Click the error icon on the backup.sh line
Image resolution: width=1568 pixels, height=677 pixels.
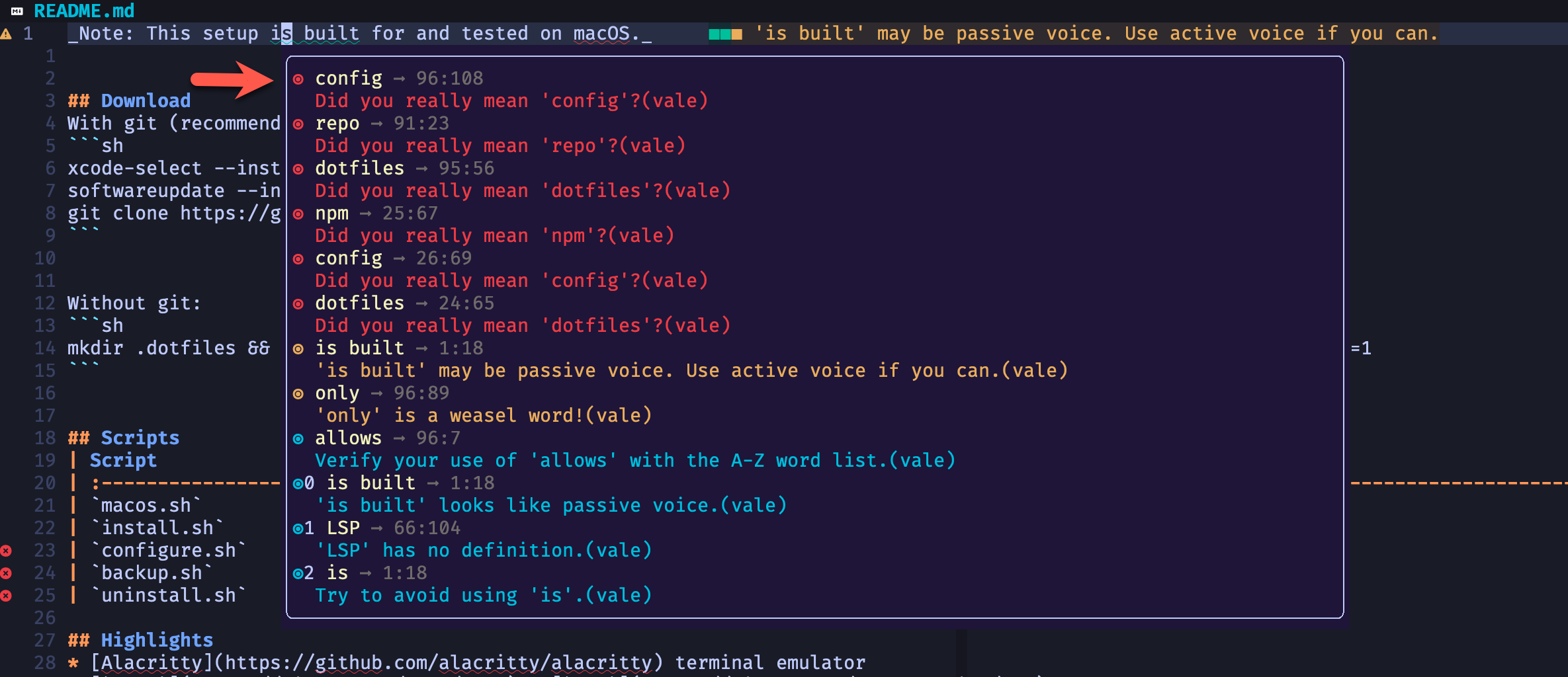(x=7, y=573)
